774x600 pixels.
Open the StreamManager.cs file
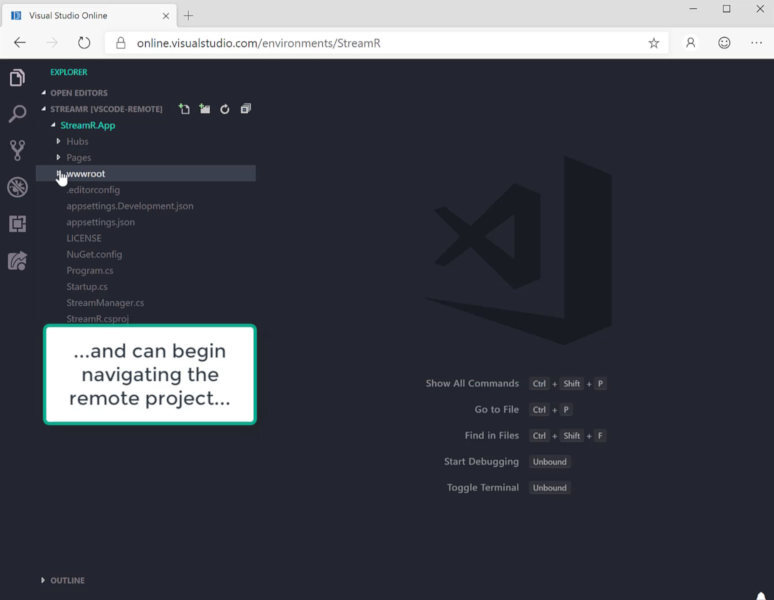click(105, 303)
